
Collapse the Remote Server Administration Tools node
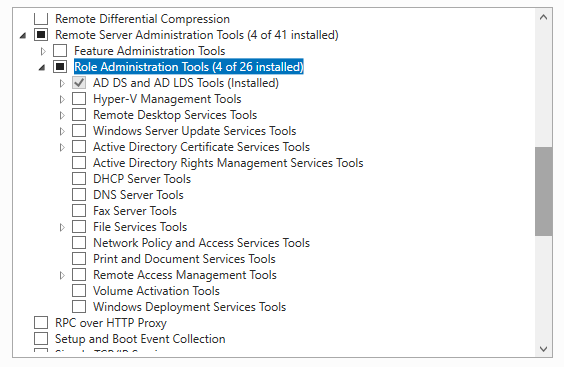pyautogui.click(x=23, y=35)
